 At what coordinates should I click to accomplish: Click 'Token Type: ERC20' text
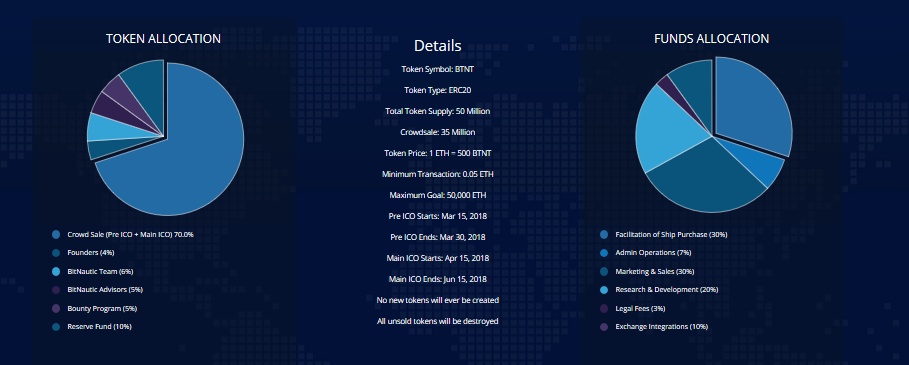click(x=438, y=90)
